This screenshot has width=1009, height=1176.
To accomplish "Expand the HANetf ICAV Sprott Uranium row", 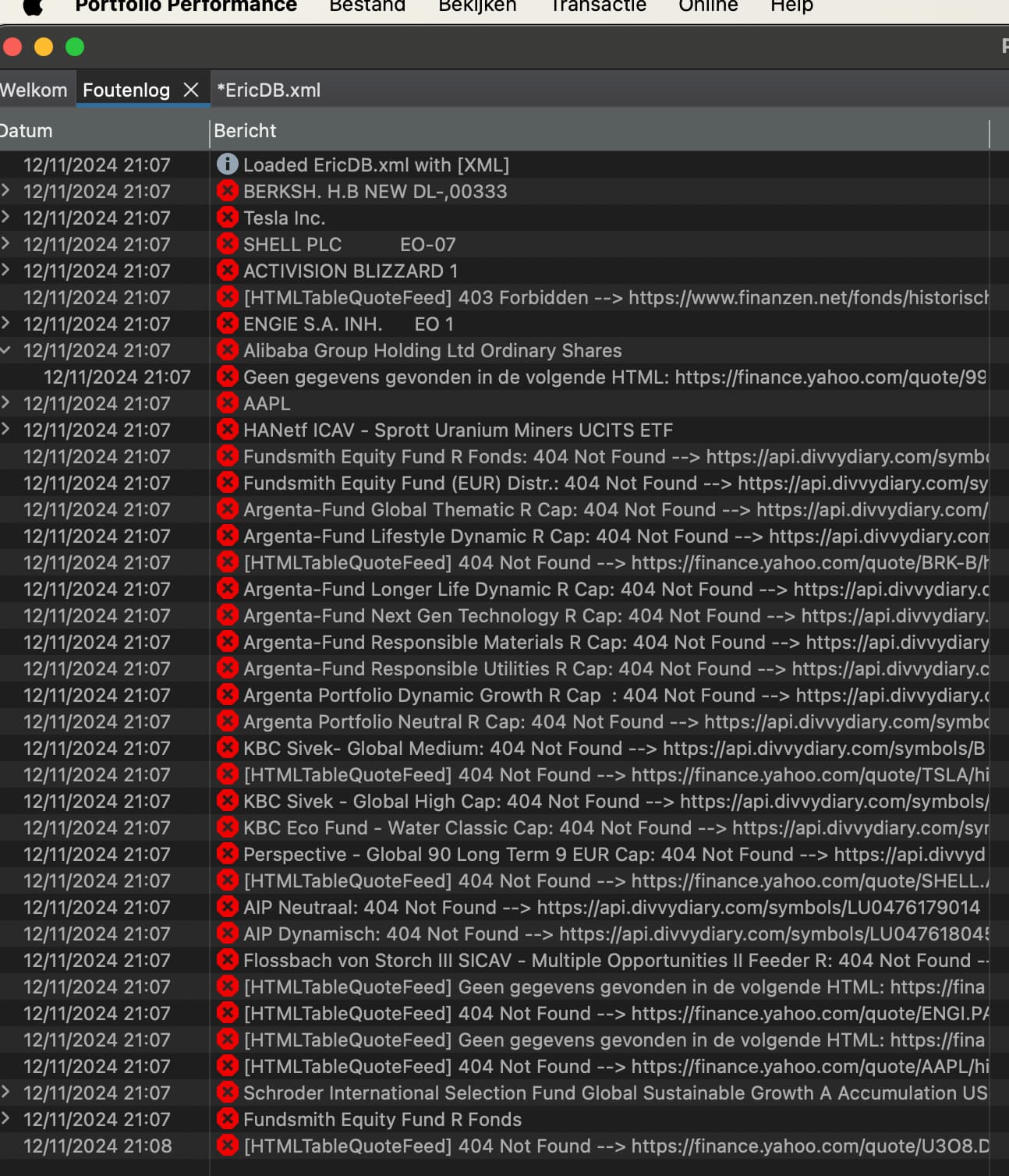I will (6, 429).
